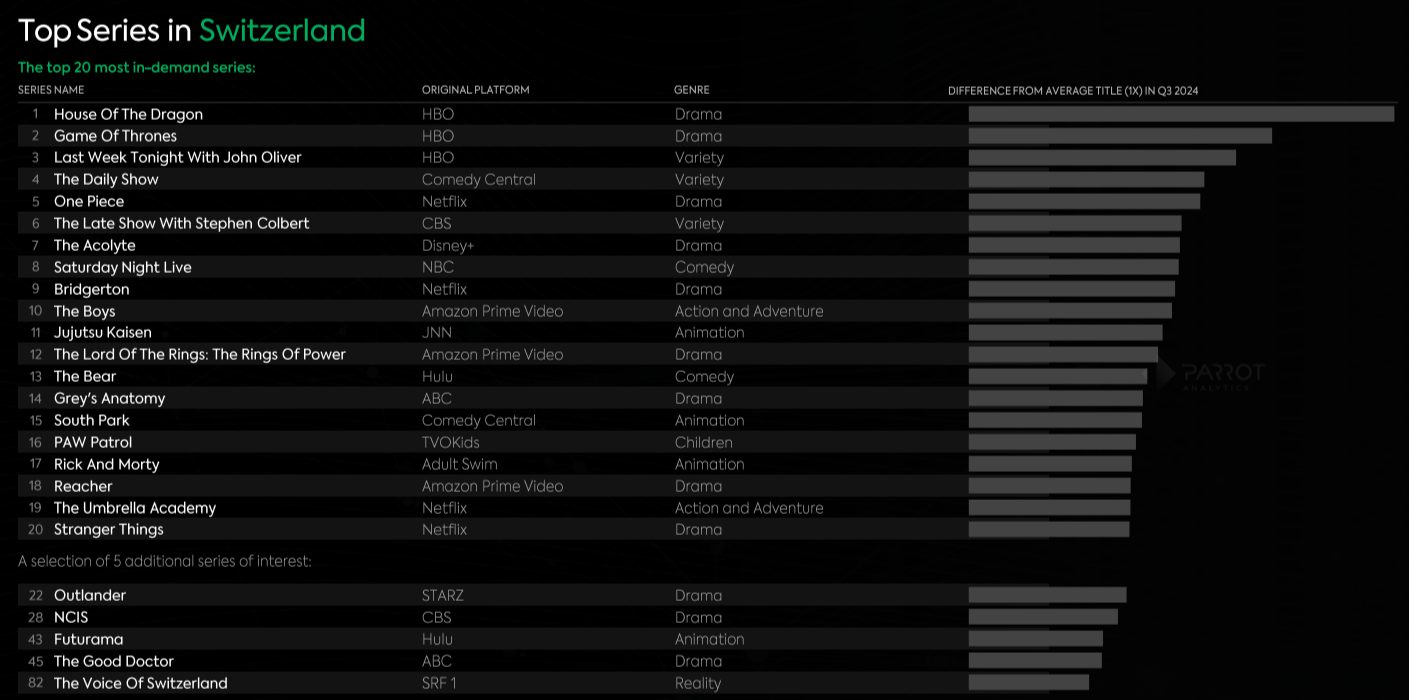The width and height of the screenshot is (1409, 700).
Task: Click the series name The Daily Show
Action: (x=106, y=179)
